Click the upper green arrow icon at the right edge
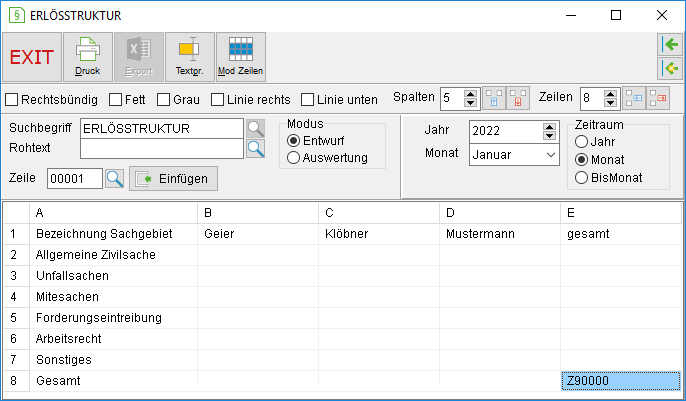This screenshot has height=401, width=686. coord(670,44)
